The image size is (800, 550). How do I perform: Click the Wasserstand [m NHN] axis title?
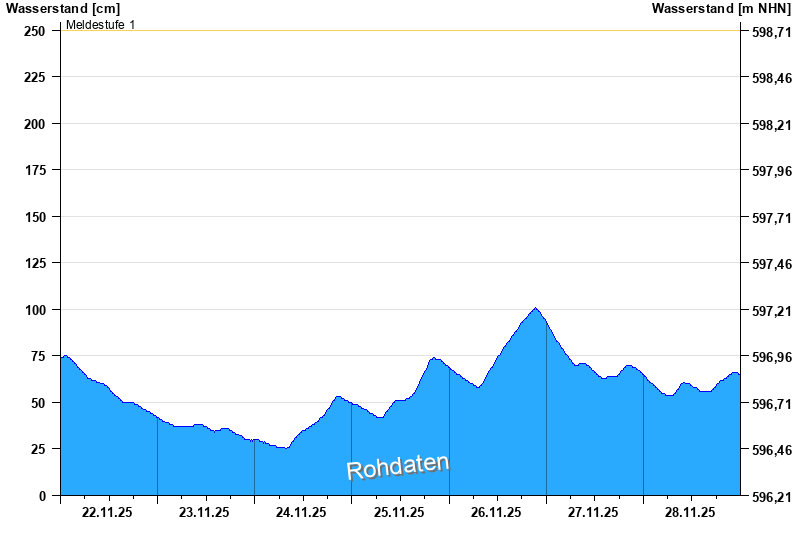pos(721,9)
